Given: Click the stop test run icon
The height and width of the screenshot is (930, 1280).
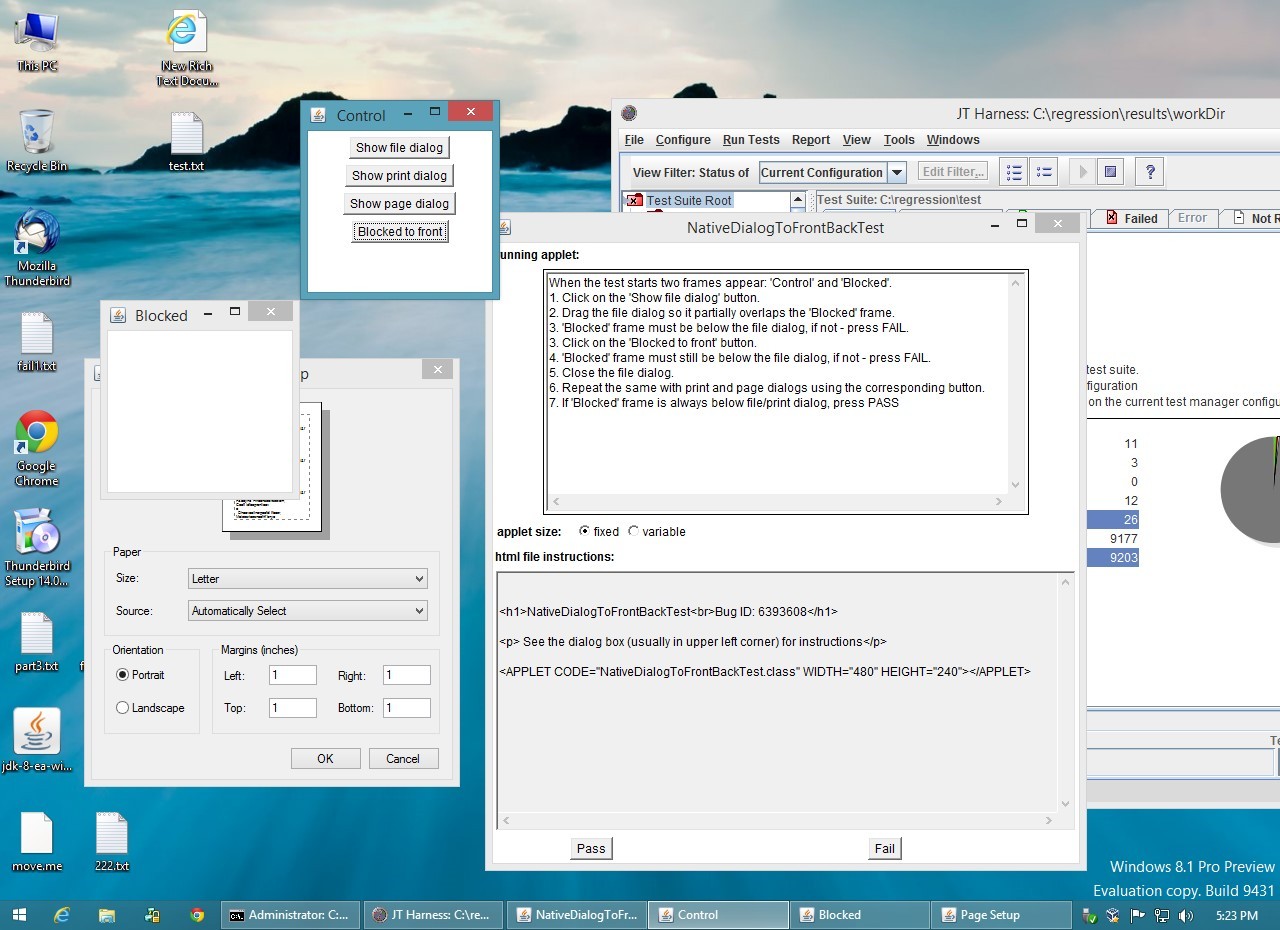Looking at the screenshot, I should pos(1110,172).
